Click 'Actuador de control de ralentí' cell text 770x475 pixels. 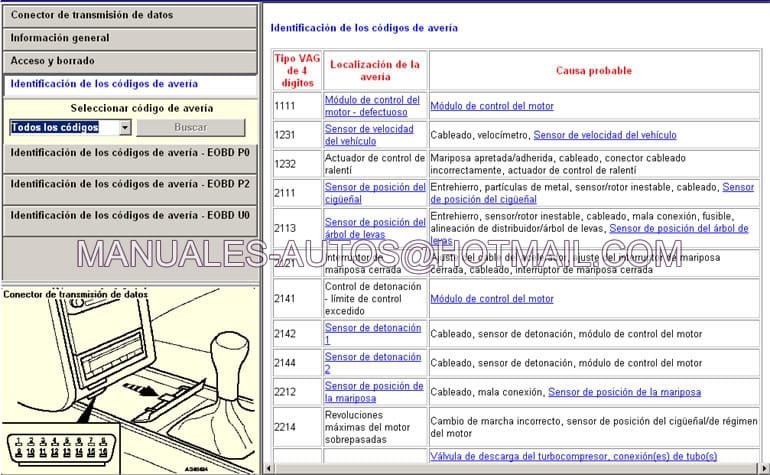click(x=375, y=164)
